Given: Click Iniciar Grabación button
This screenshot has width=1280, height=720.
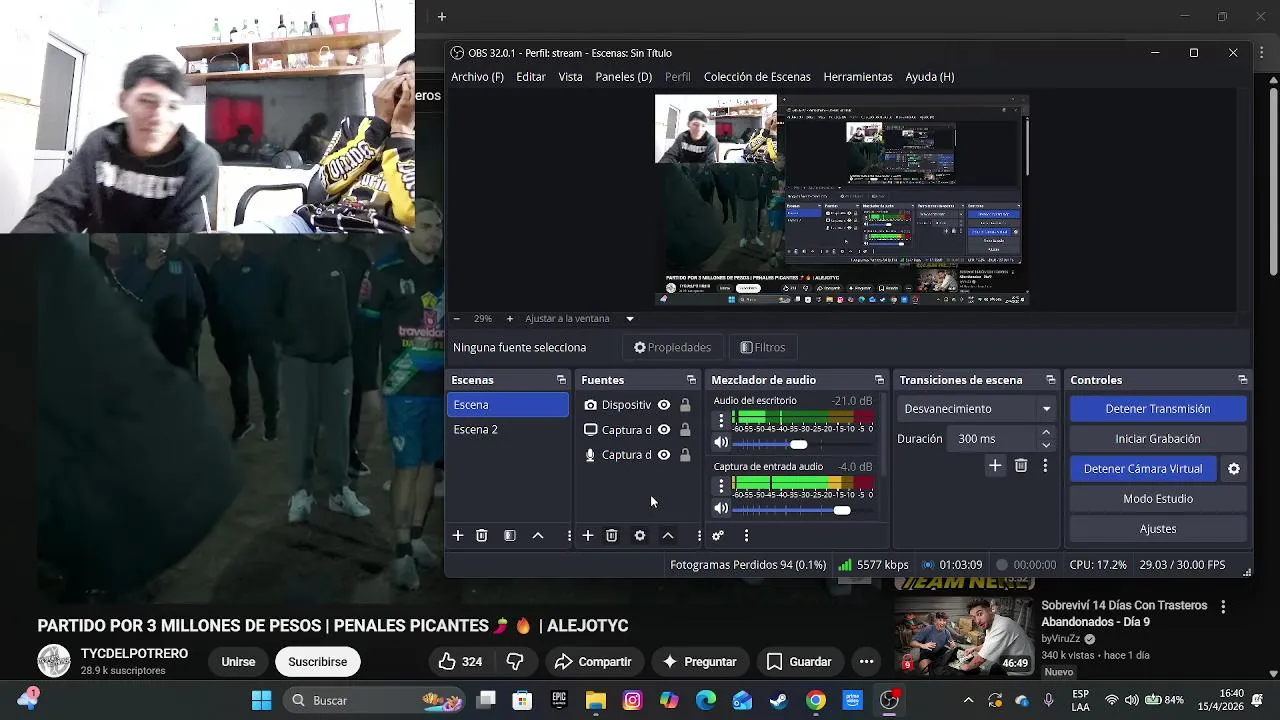Looking at the screenshot, I should tap(1158, 439).
